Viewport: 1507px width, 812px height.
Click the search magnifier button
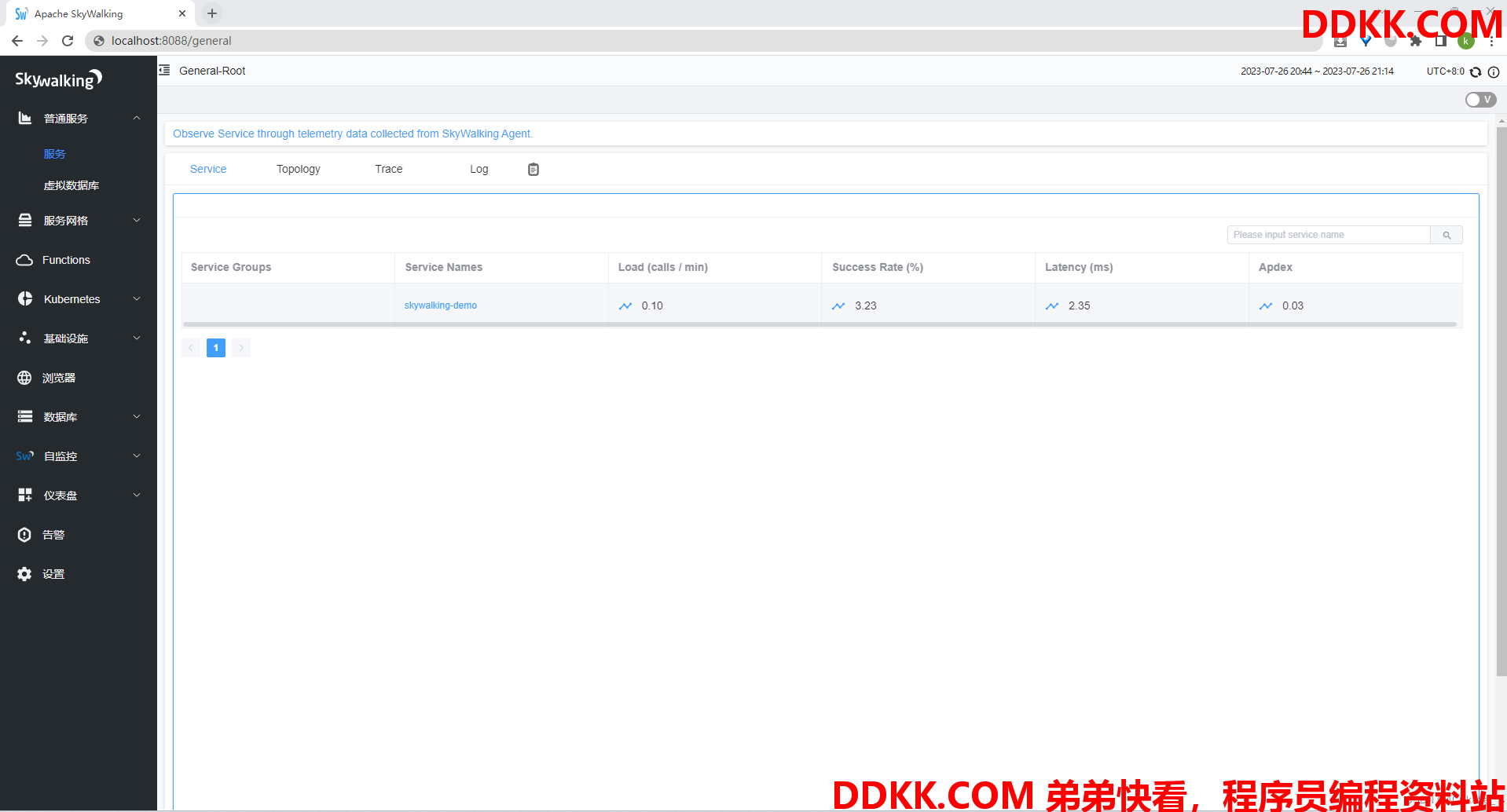tap(1446, 235)
